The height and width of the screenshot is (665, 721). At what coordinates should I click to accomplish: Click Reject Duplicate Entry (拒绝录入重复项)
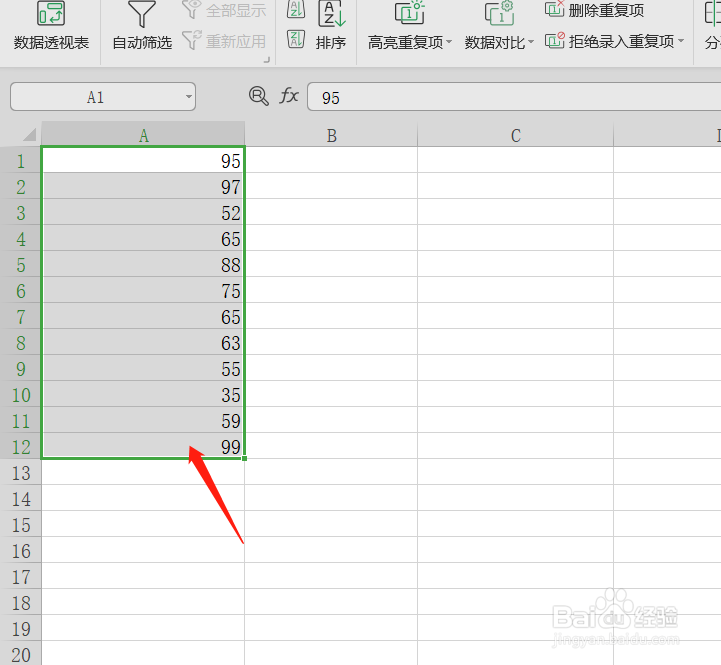pyautogui.click(x=610, y=41)
